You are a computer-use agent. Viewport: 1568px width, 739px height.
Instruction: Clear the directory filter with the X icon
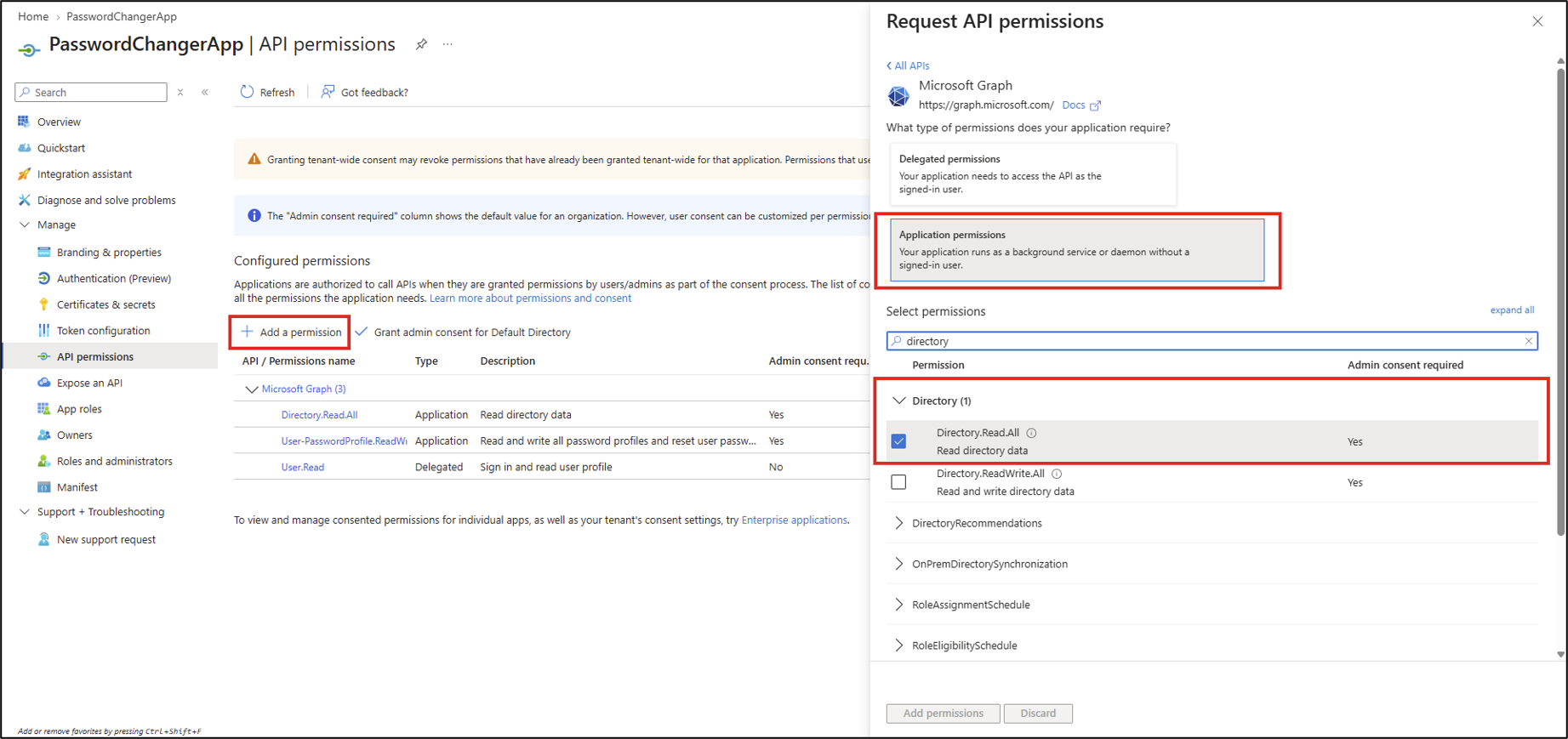click(x=1528, y=341)
